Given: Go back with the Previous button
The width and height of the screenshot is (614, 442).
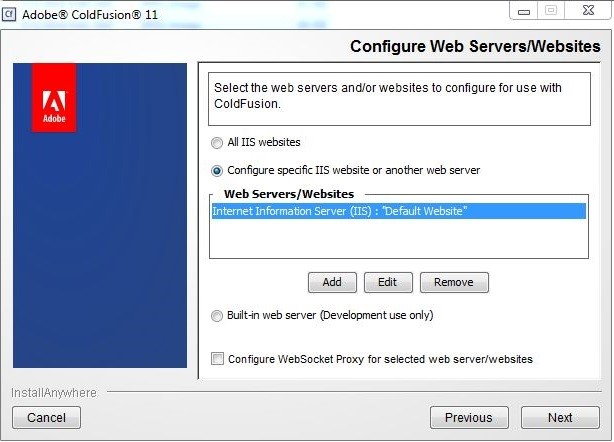Looking at the screenshot, I should tap(468, 418).
